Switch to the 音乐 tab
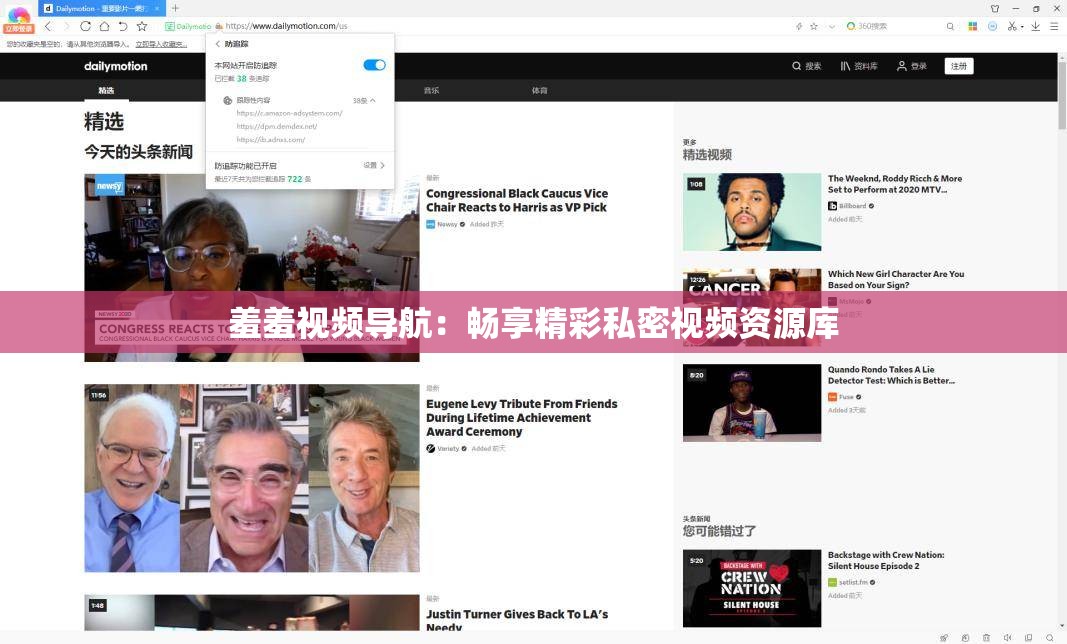Viewport: 1067px width, 644px height. [x=432, y=89]
